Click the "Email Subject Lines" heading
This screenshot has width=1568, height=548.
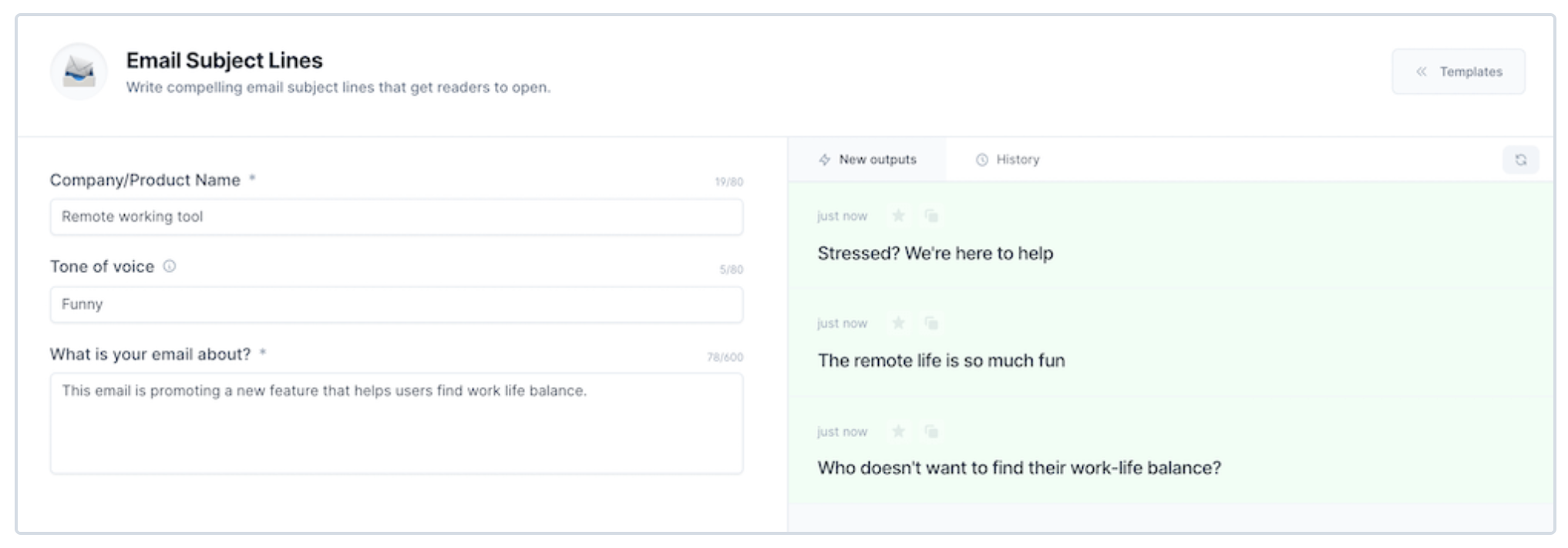[x=224, y=60]
